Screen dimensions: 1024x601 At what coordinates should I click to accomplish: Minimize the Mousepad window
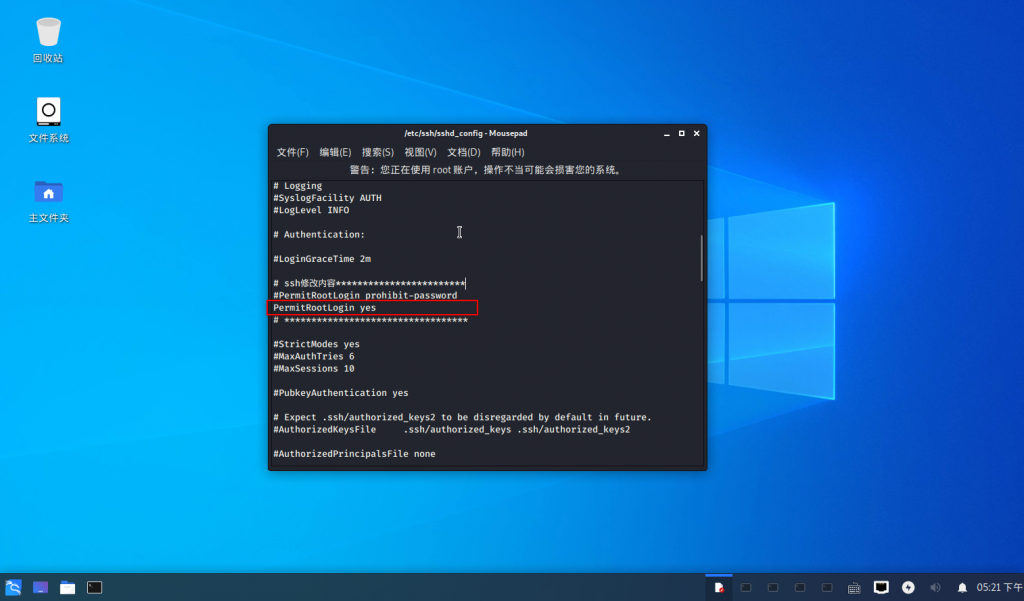pos(667,133)
